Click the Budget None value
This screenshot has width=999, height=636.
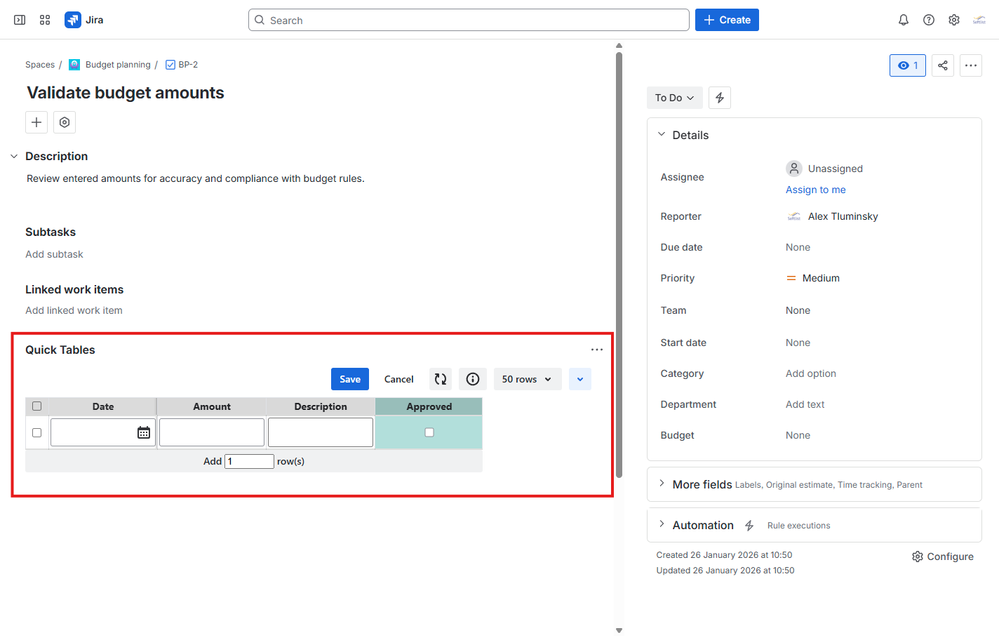tap(798, 435)
